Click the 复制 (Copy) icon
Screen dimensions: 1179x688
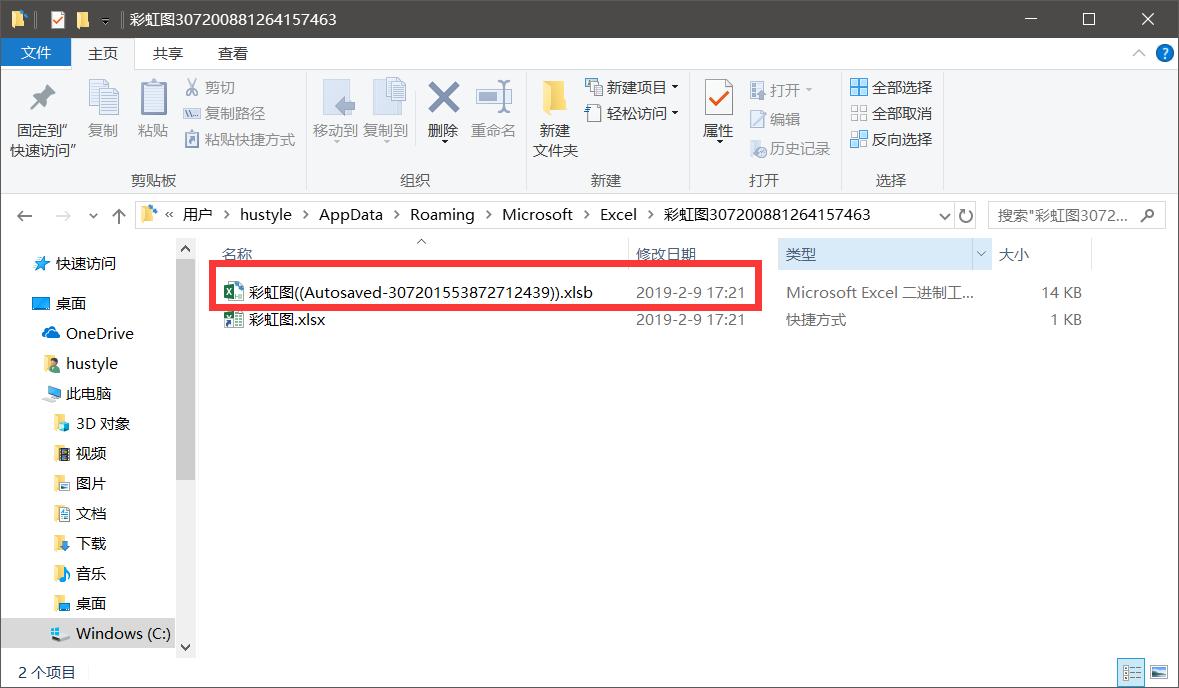103,115
